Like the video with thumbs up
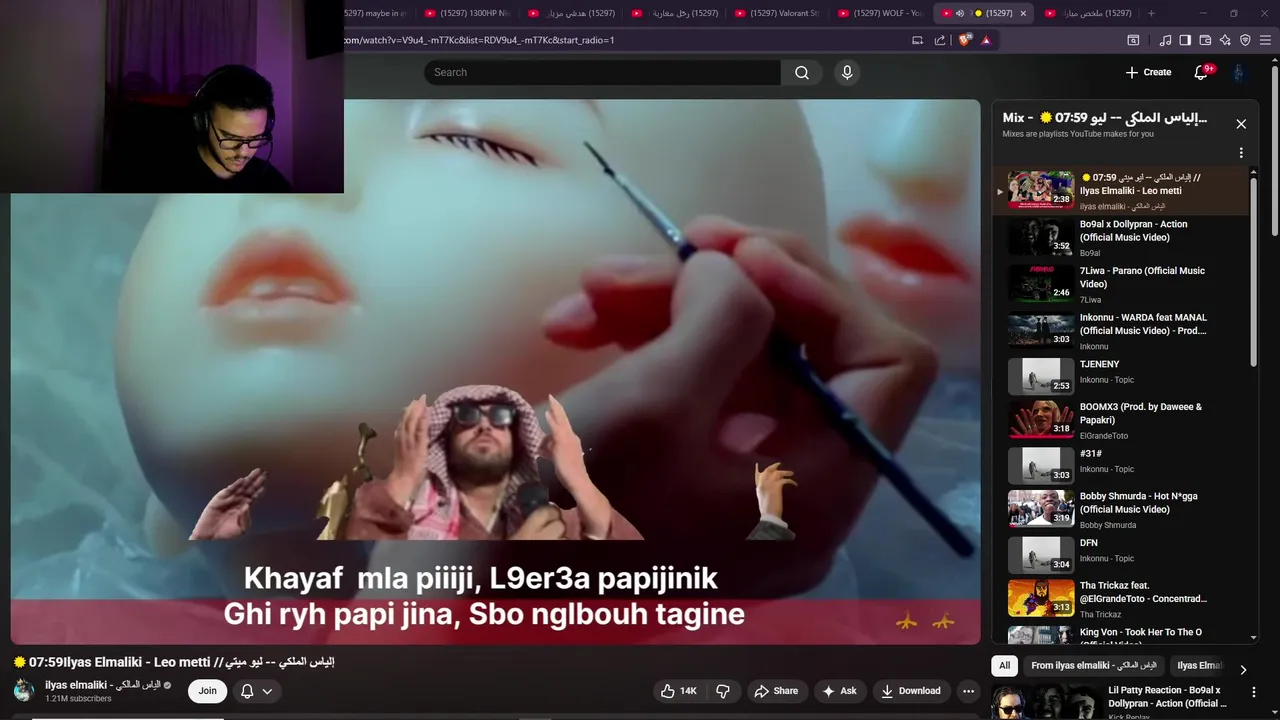Image resolution: width=1280 pixels, height=720 pixels. tap(678, 691)
